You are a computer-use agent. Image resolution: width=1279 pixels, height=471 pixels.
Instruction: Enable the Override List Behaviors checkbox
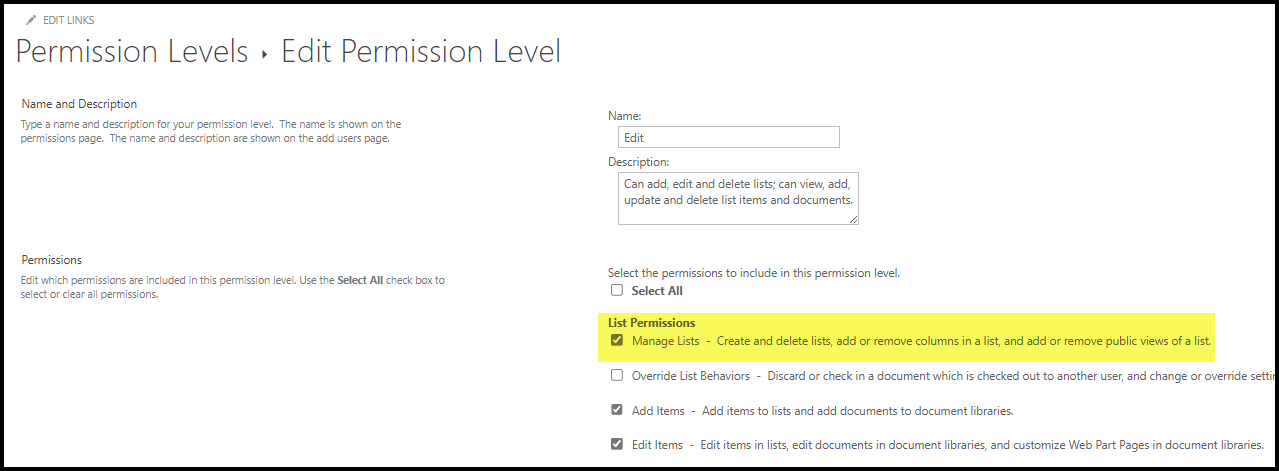(617, 376)
